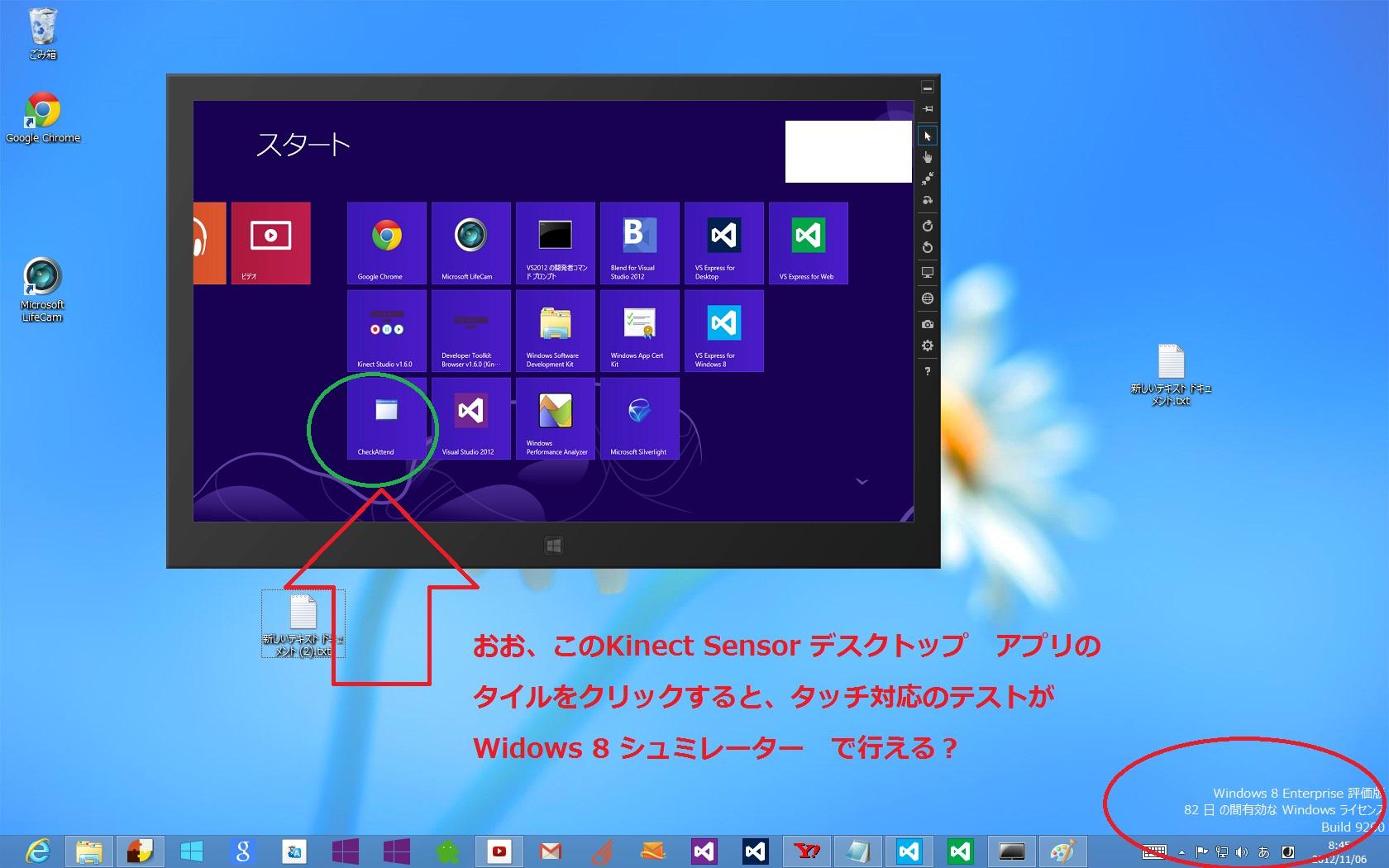Launch Blend for Visual Studio 2012 tile
The width and height of the screenshot is (1389, 868).
pos(640,243)
